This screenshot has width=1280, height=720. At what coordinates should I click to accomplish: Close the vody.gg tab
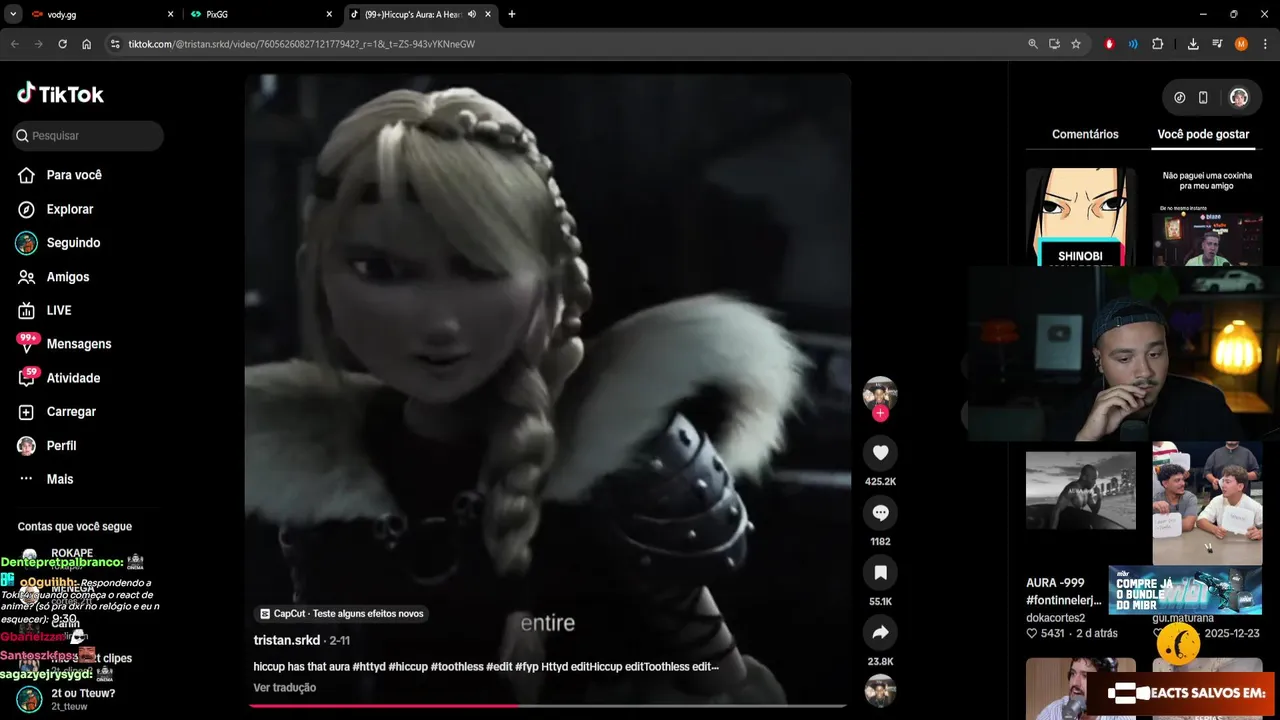(170, 14)
